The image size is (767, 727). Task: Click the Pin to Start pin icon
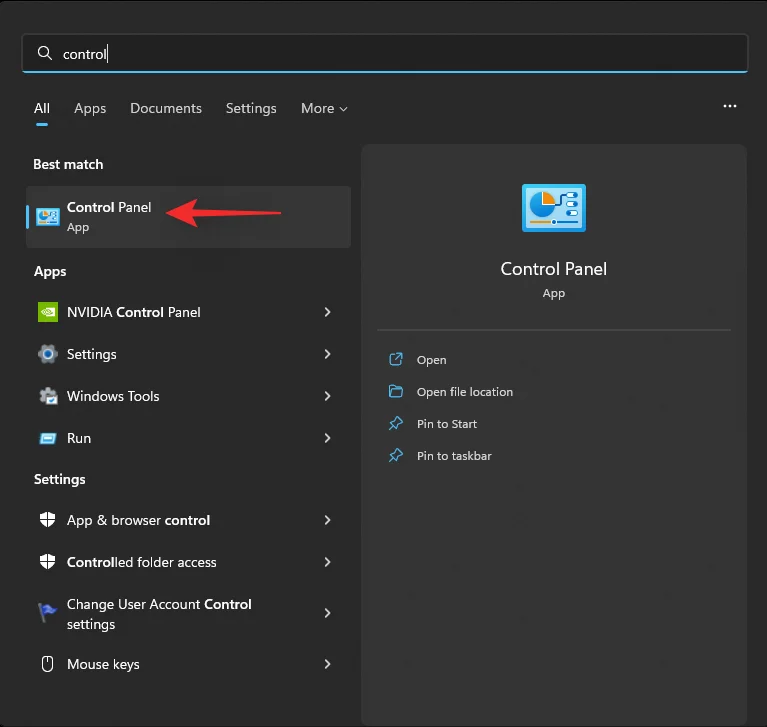tap(396, 423)
